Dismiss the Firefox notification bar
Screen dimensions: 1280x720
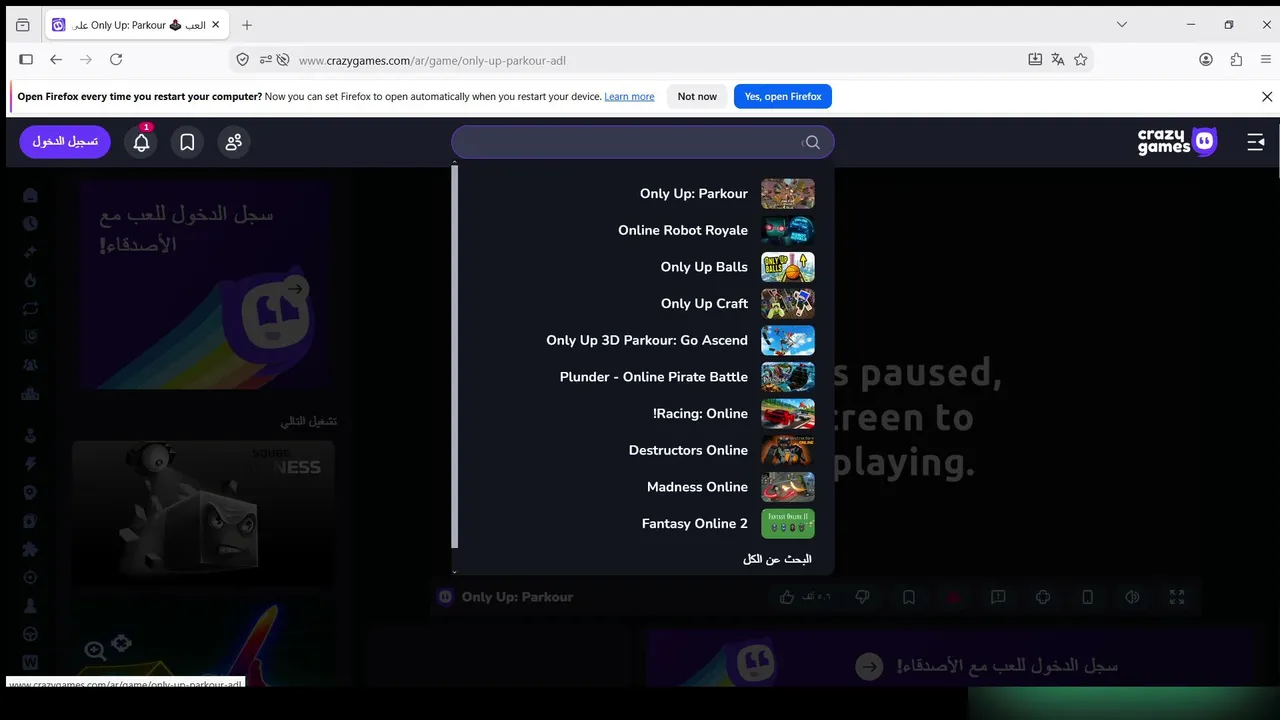(x=1267, y=97)
